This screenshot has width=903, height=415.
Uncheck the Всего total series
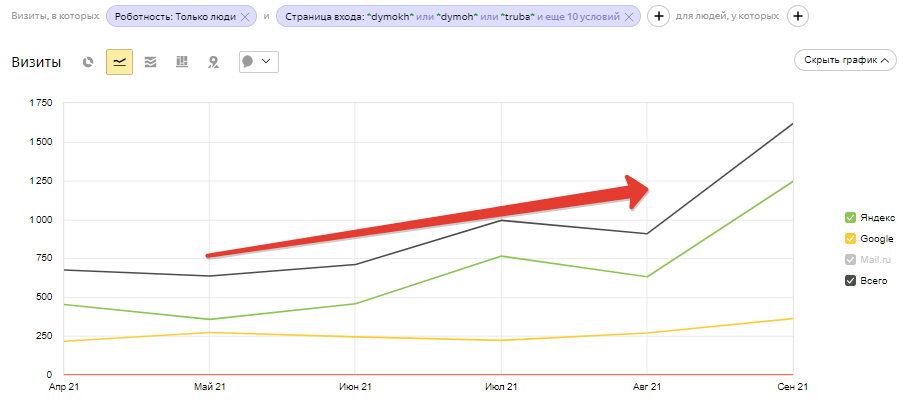pyautogui.click(x=850, y=281)
